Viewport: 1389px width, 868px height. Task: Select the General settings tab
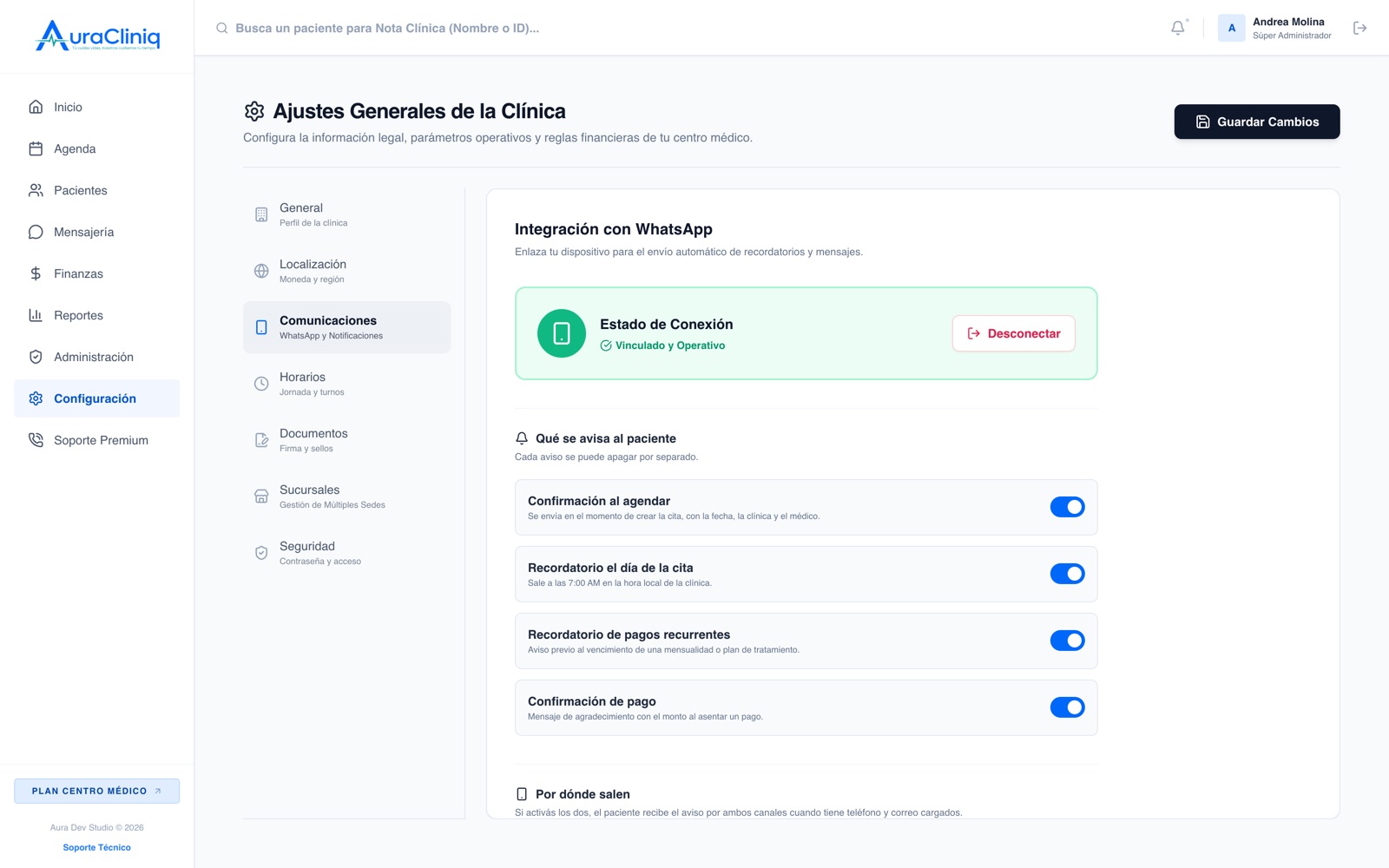(x=346, y=214)
